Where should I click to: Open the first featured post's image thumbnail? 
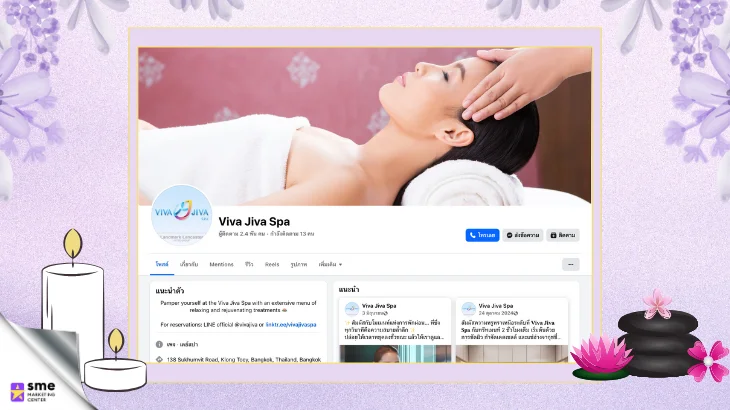(x=394, y=354)
